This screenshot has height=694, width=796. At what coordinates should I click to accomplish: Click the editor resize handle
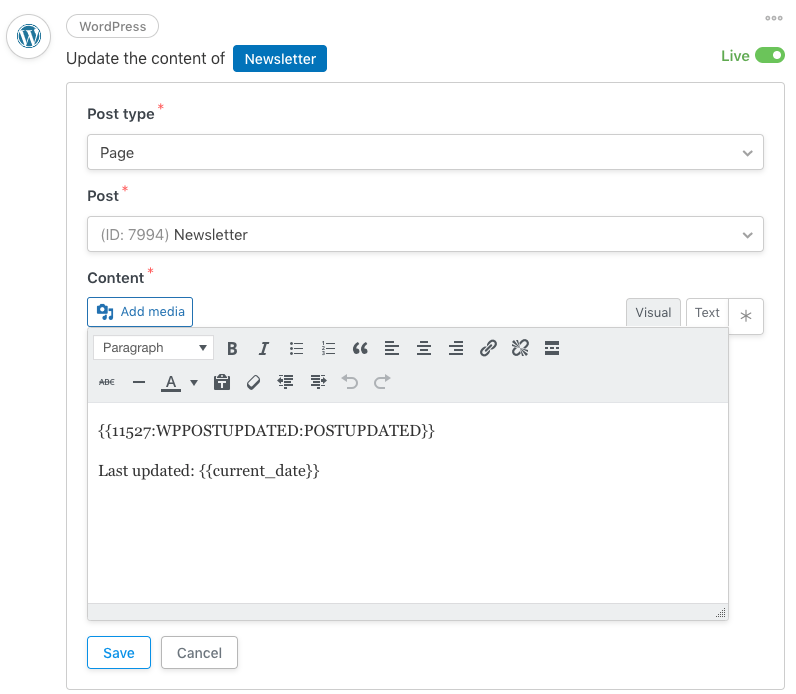click(x=721, y=612)
